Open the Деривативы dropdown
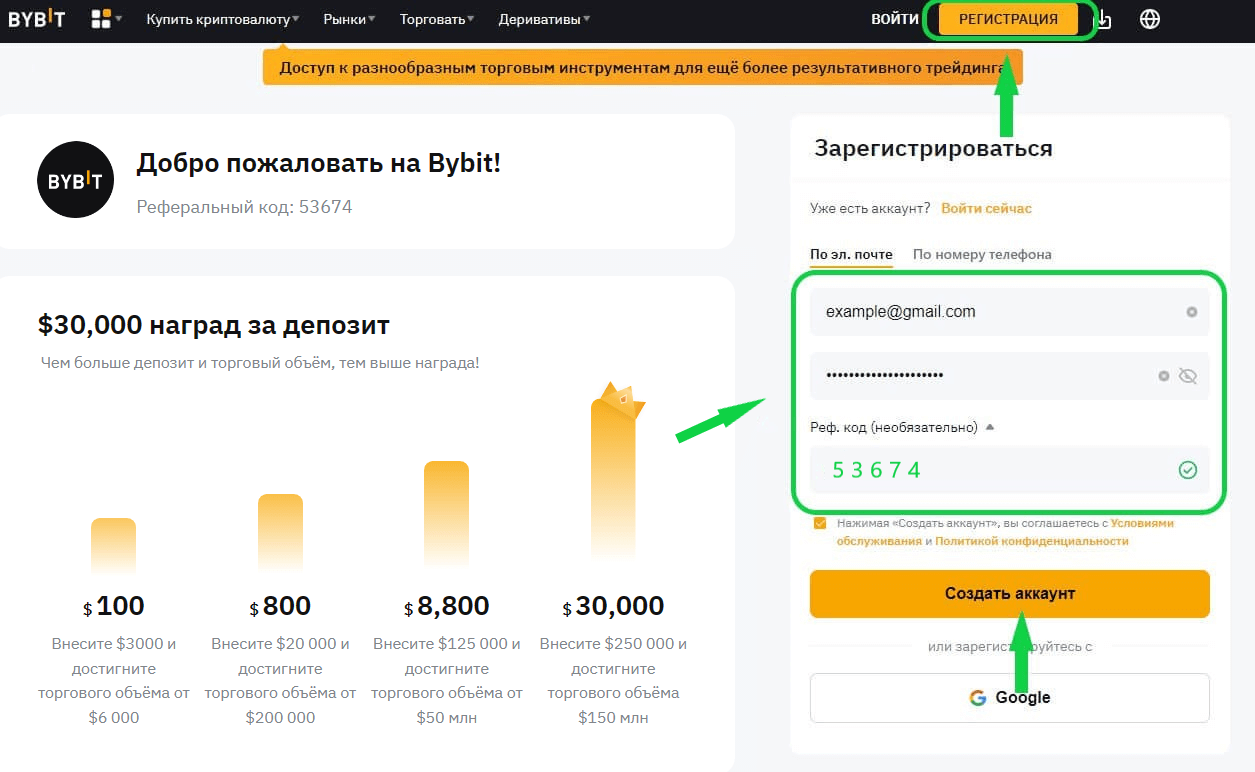 (x=544, y=19)
